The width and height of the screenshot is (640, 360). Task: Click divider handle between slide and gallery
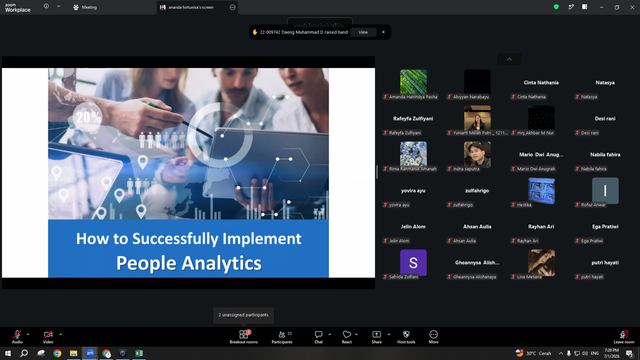[377, 172]
